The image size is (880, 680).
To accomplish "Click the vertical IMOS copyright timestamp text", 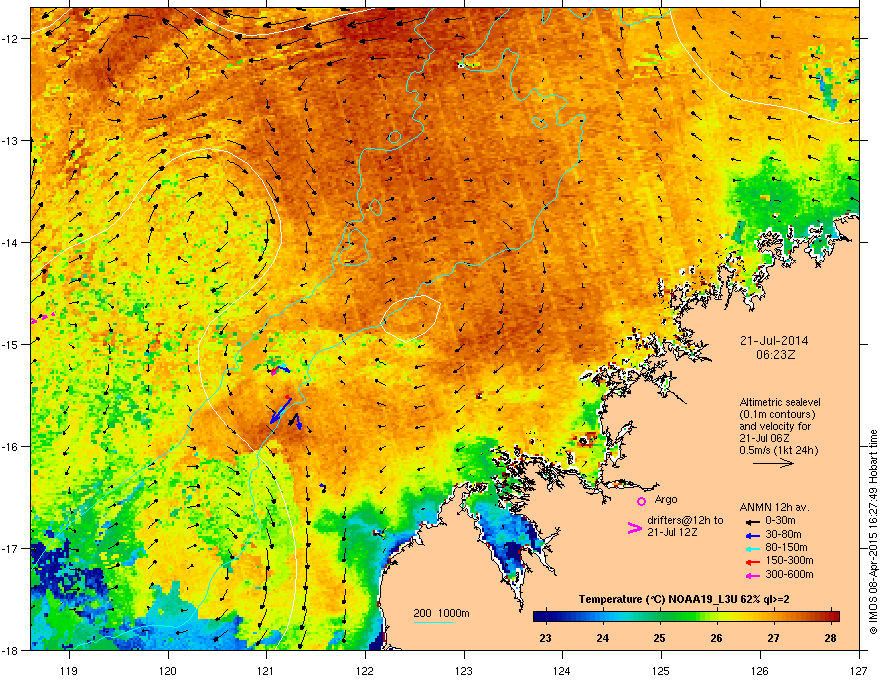I will point(873,532).
